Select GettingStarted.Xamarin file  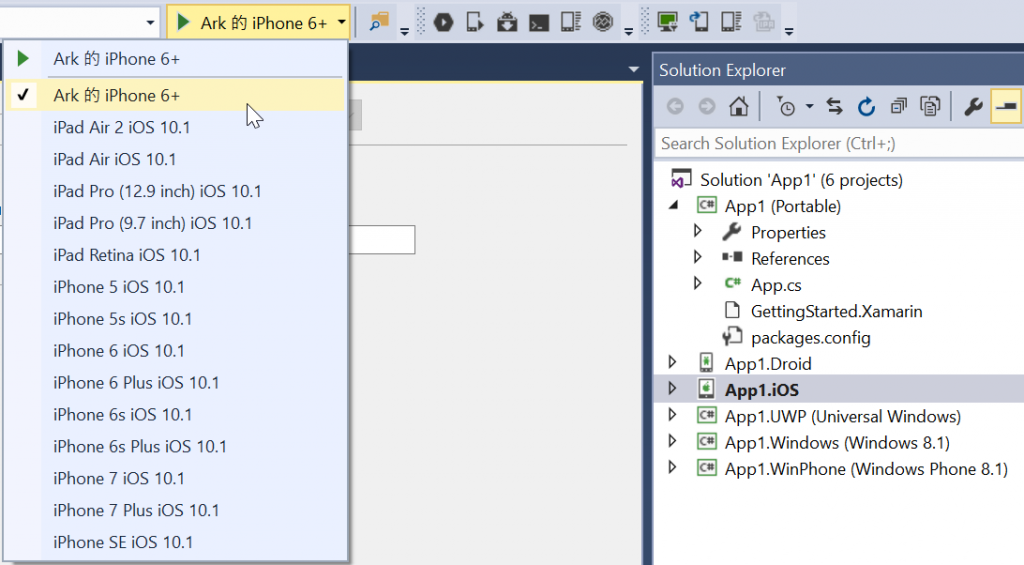(x=837, y=312)
